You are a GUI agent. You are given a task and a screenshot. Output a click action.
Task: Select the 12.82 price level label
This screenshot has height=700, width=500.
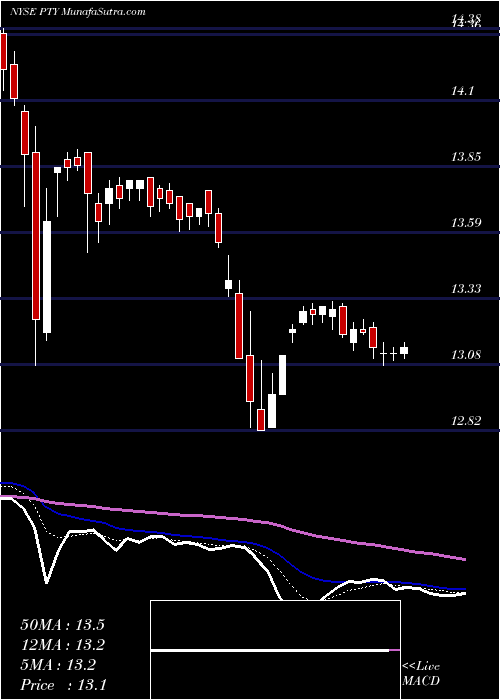[466, 421]
